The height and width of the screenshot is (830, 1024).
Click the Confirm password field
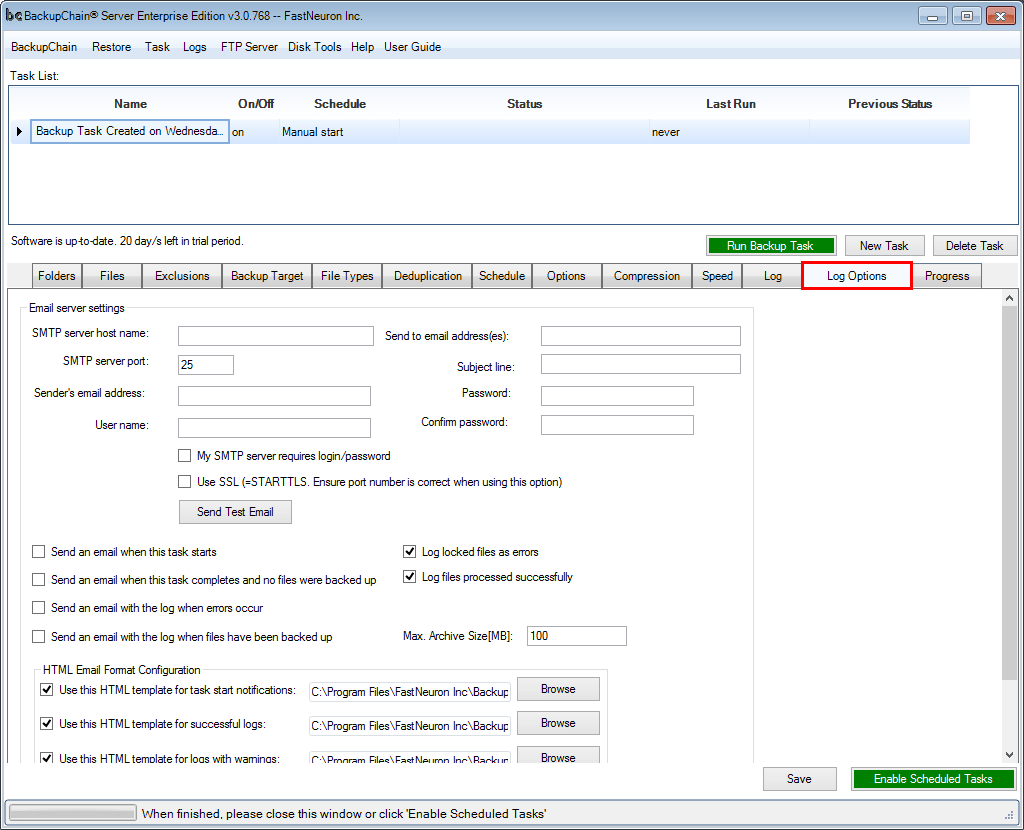617,425
